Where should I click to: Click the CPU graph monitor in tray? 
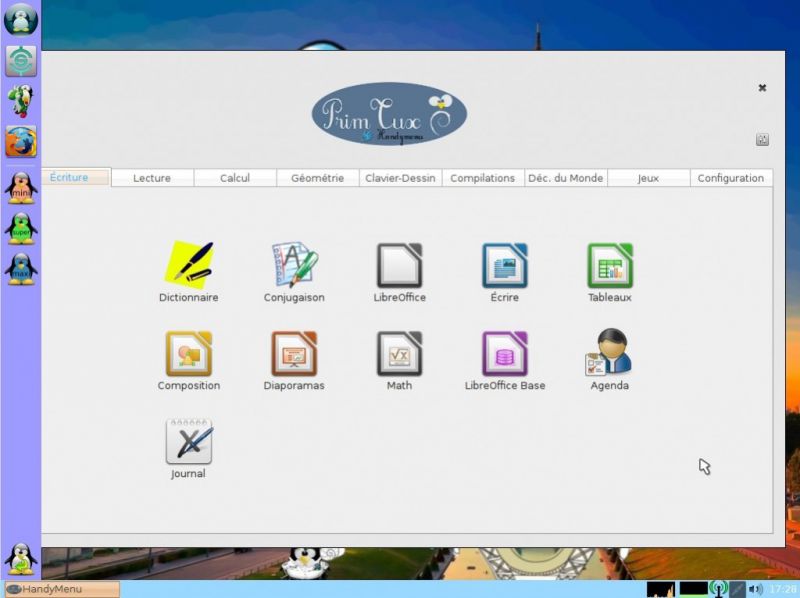click(661, 589)
